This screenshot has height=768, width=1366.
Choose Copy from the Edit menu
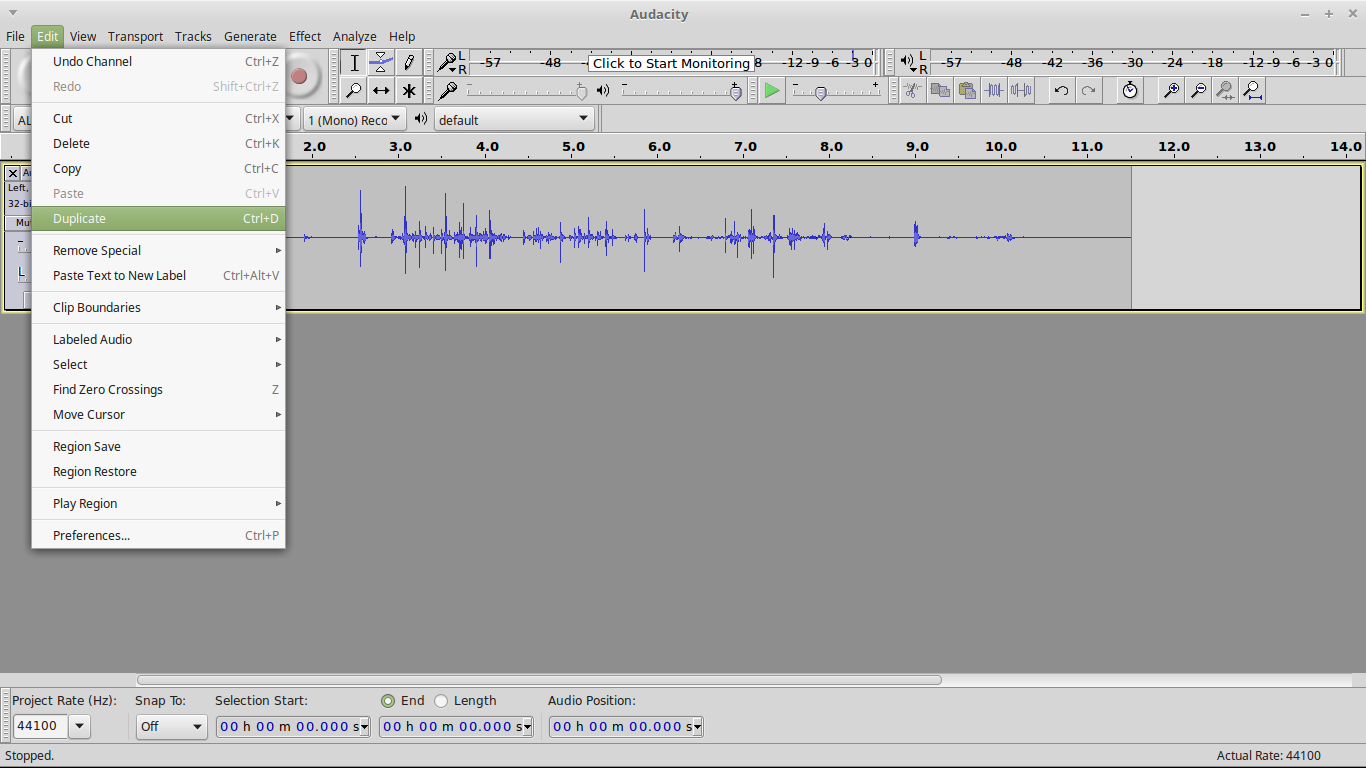coord(158,168)
